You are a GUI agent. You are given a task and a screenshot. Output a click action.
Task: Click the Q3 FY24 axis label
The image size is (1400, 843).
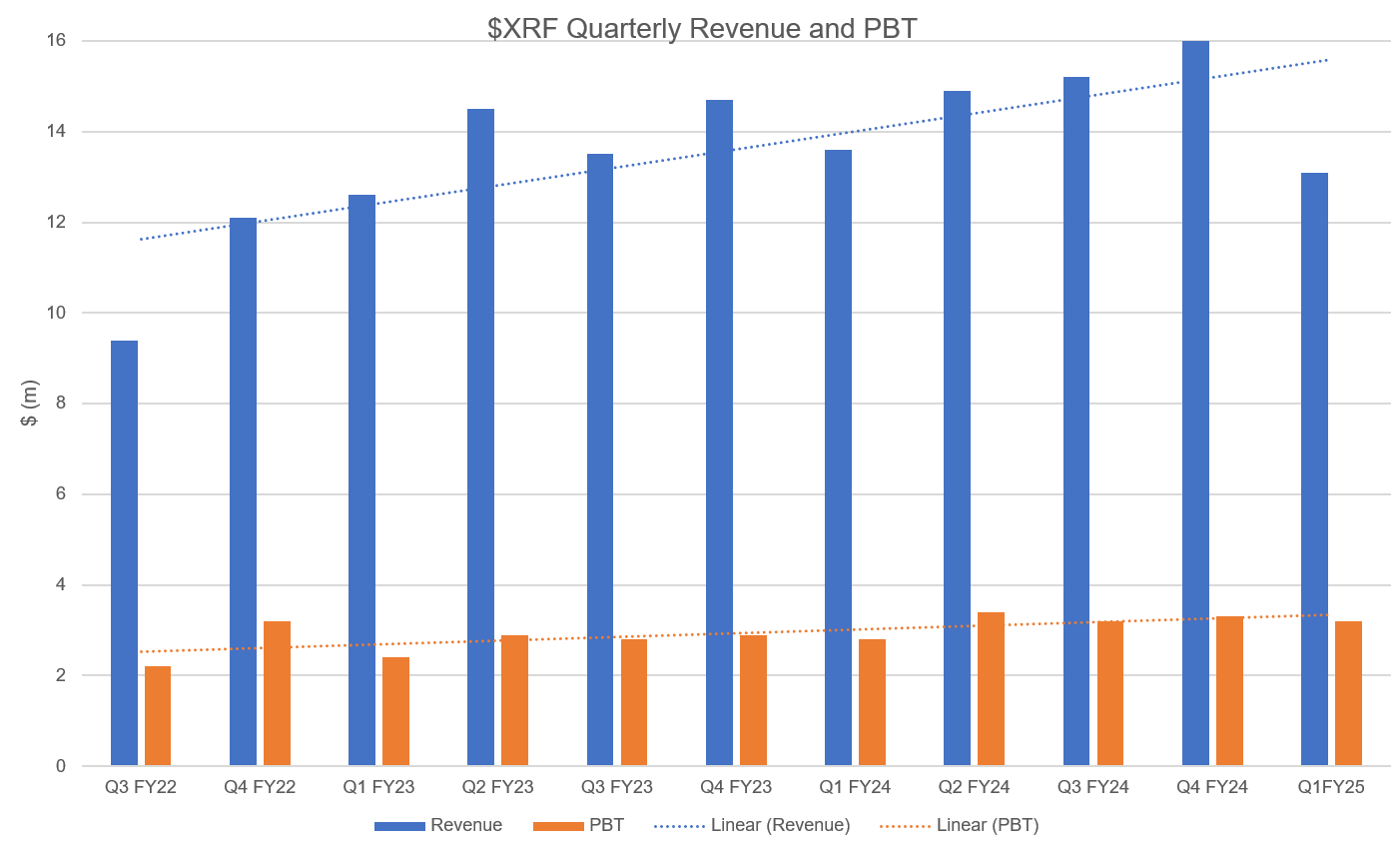tap(1093, 787)
